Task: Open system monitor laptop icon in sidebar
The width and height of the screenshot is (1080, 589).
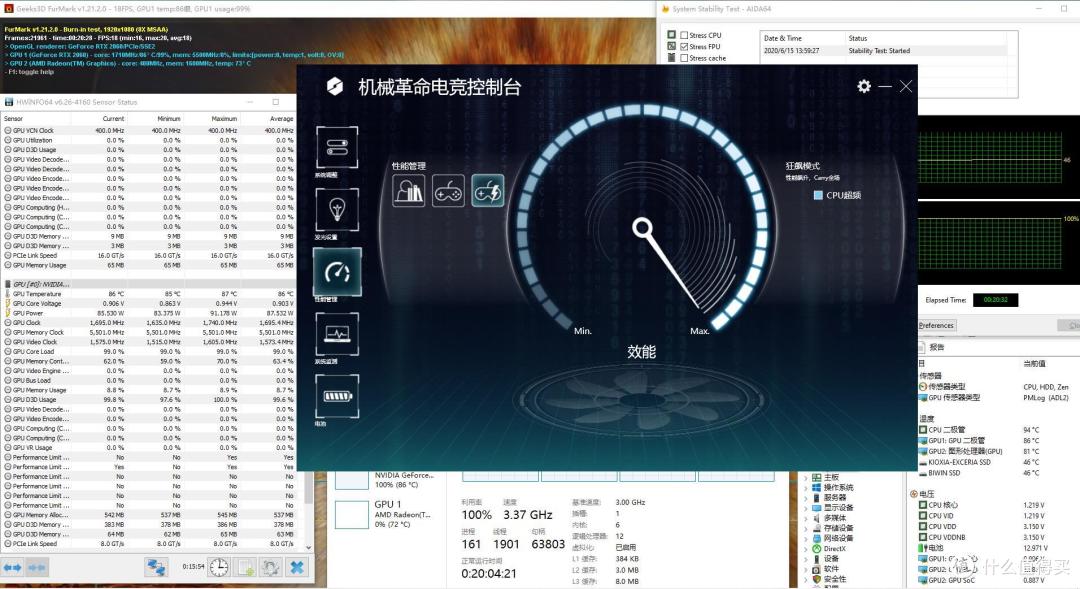Action: pyautogui.click(x=337, y=334)
